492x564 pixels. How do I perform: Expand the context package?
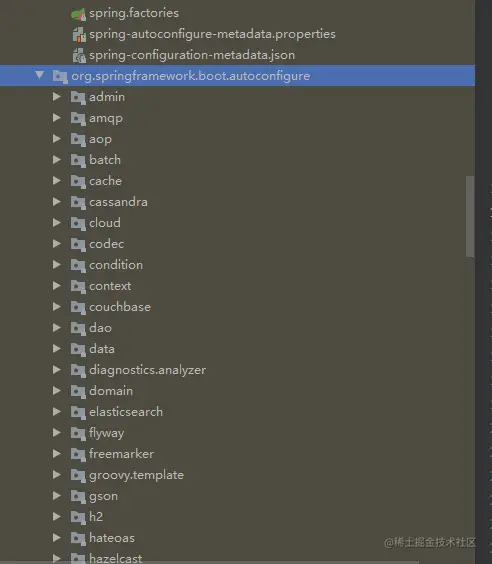pyautogui.click(x=57, y=285)
